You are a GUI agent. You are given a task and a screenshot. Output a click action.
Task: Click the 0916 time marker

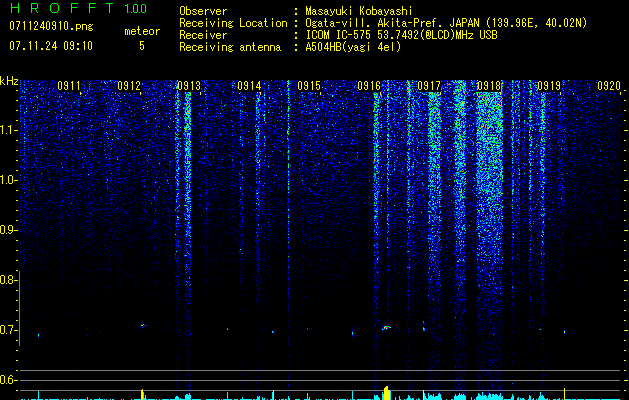(x=369, y=85)
